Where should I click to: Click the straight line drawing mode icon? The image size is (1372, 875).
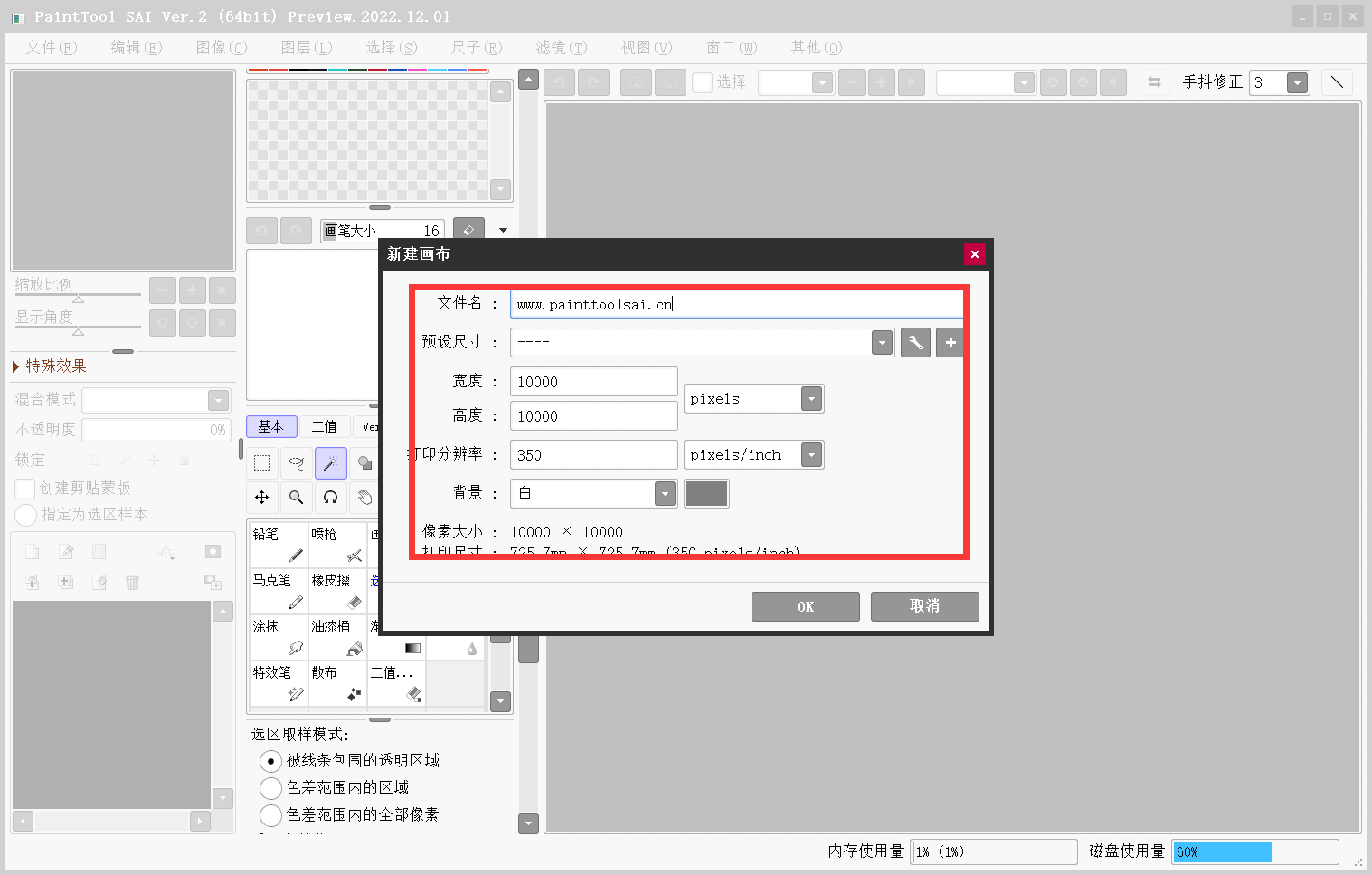click(x=1337, y=82)
